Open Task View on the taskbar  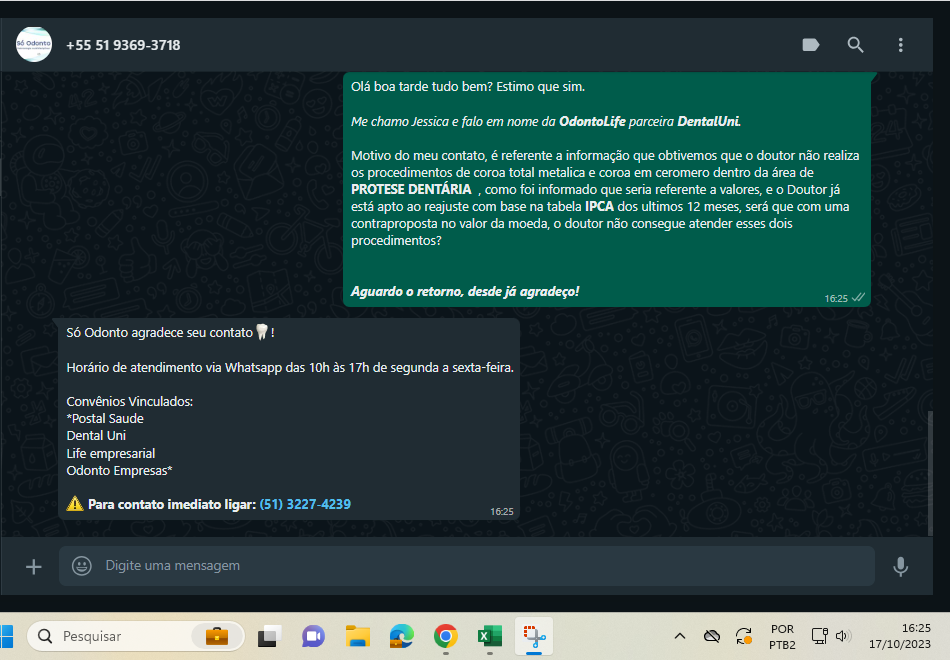click(269, 636)
